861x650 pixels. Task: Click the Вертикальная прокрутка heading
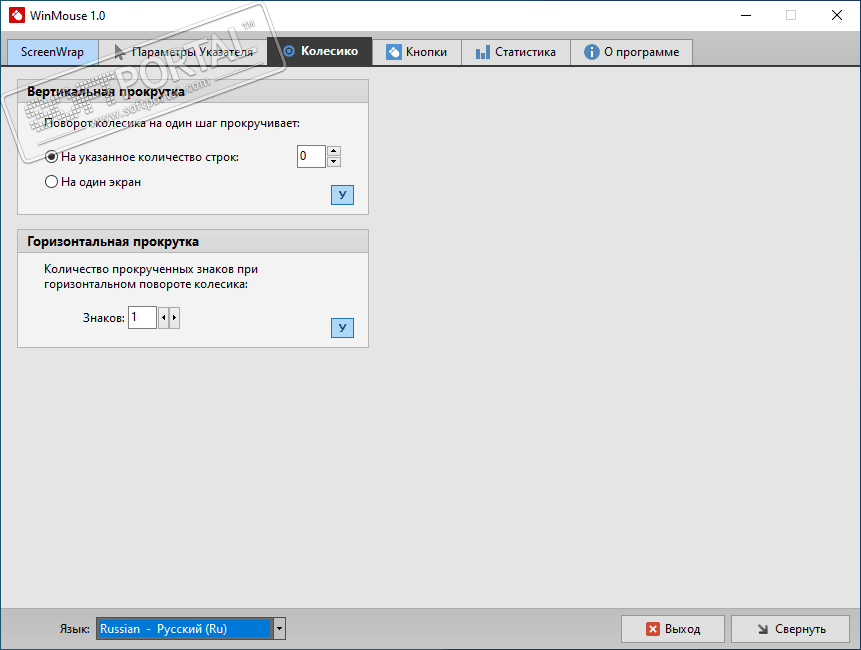click(106, 92)
